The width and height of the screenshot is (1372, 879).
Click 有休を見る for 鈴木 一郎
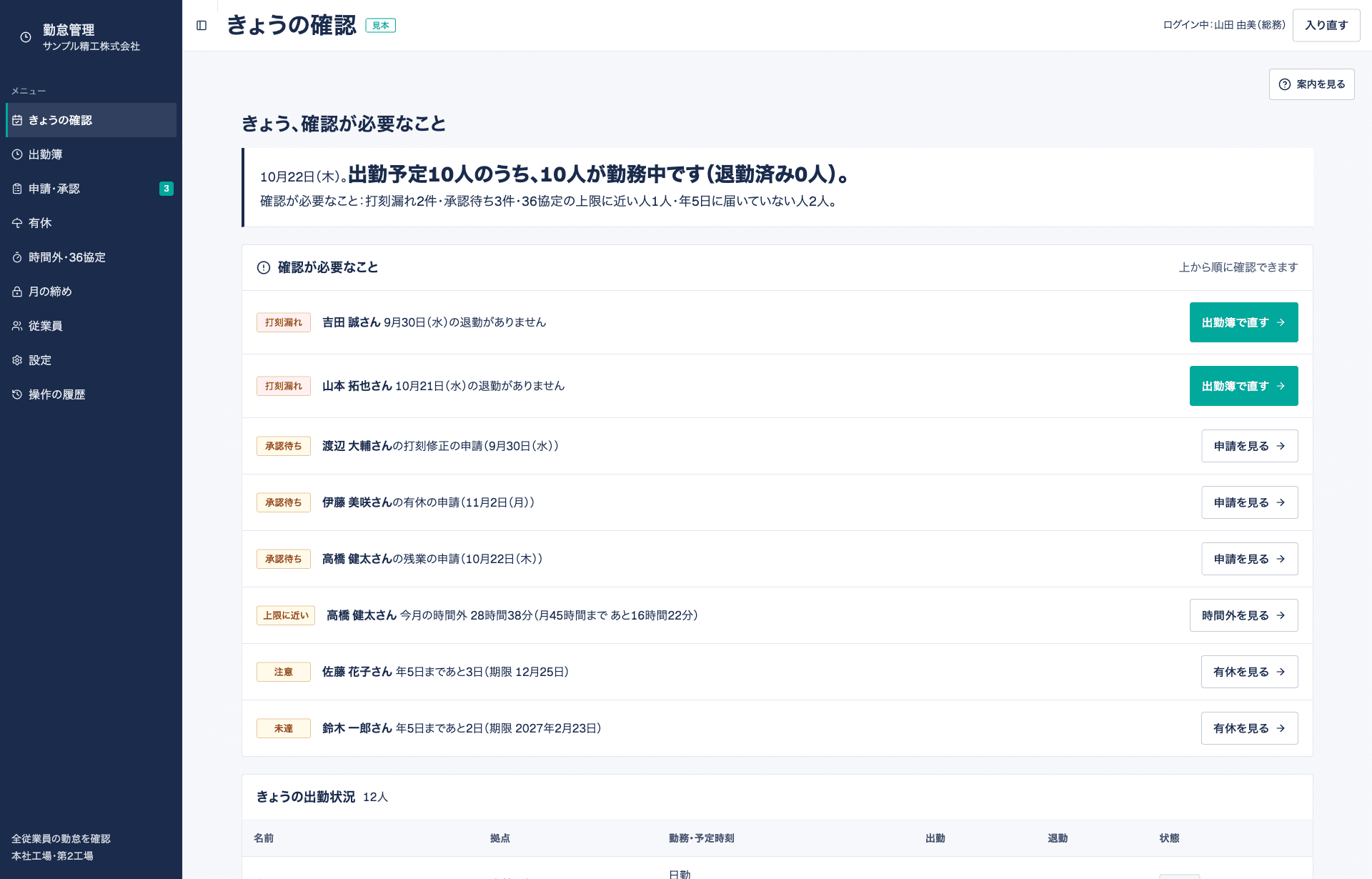pyautogui.click(x=1249, y=728)
